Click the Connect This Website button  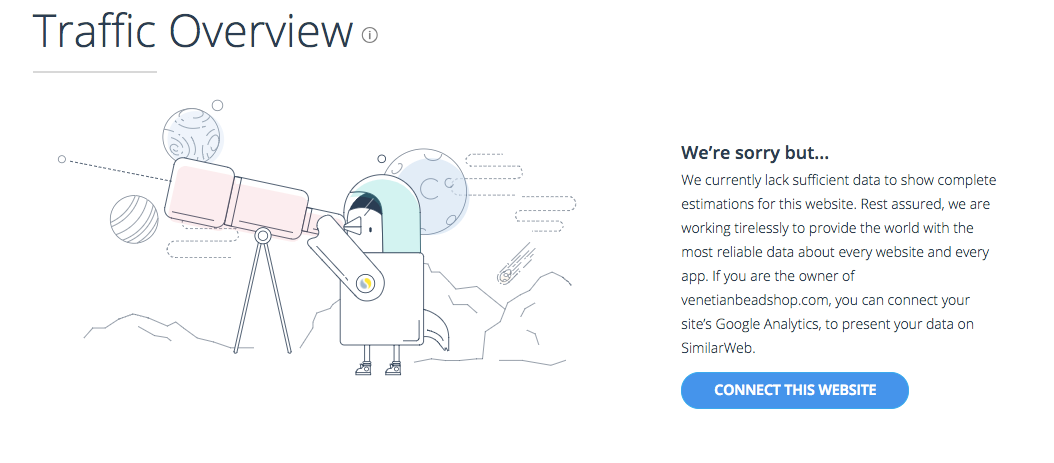[x=795, y=390]
